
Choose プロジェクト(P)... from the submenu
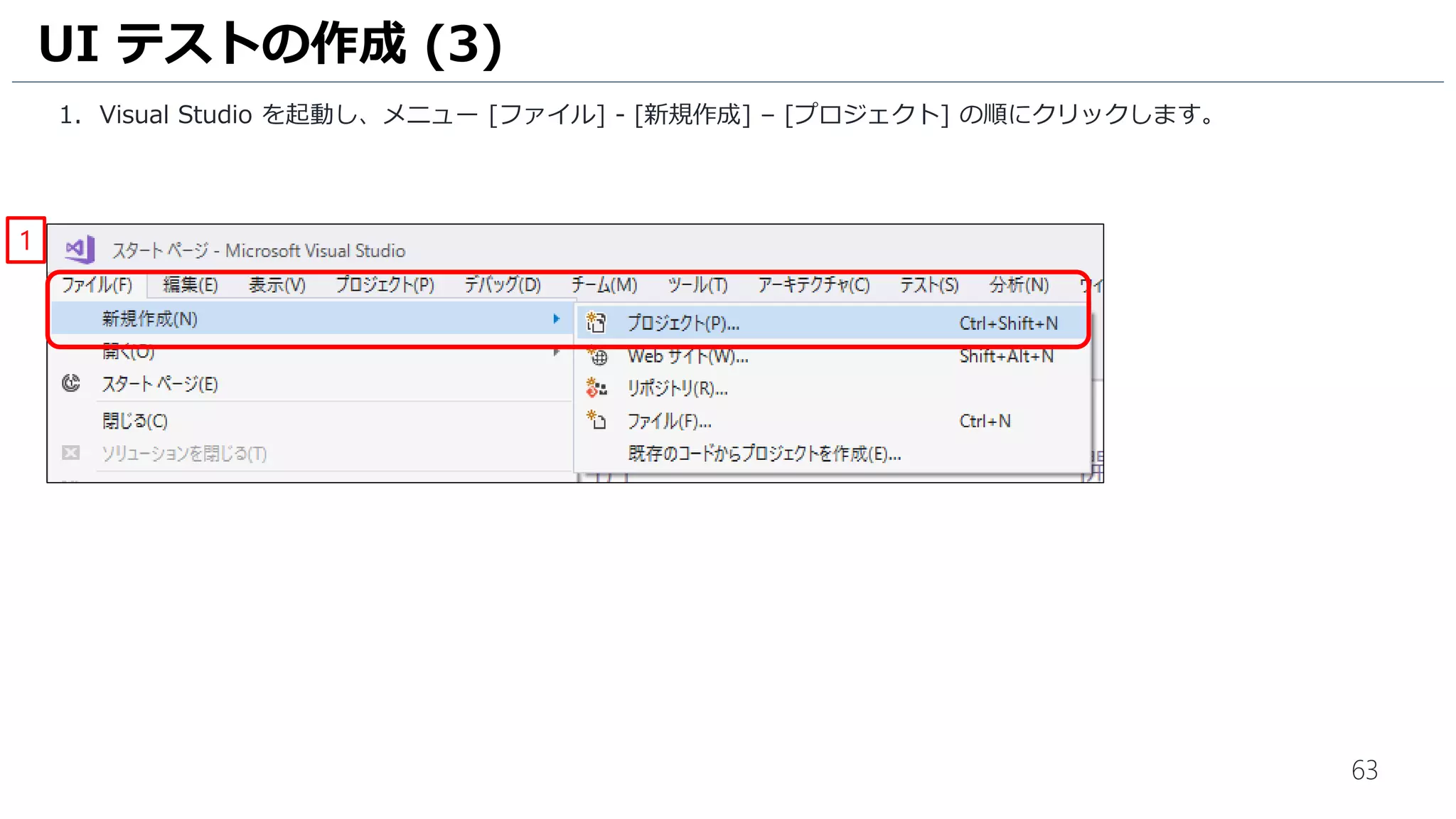833,323
